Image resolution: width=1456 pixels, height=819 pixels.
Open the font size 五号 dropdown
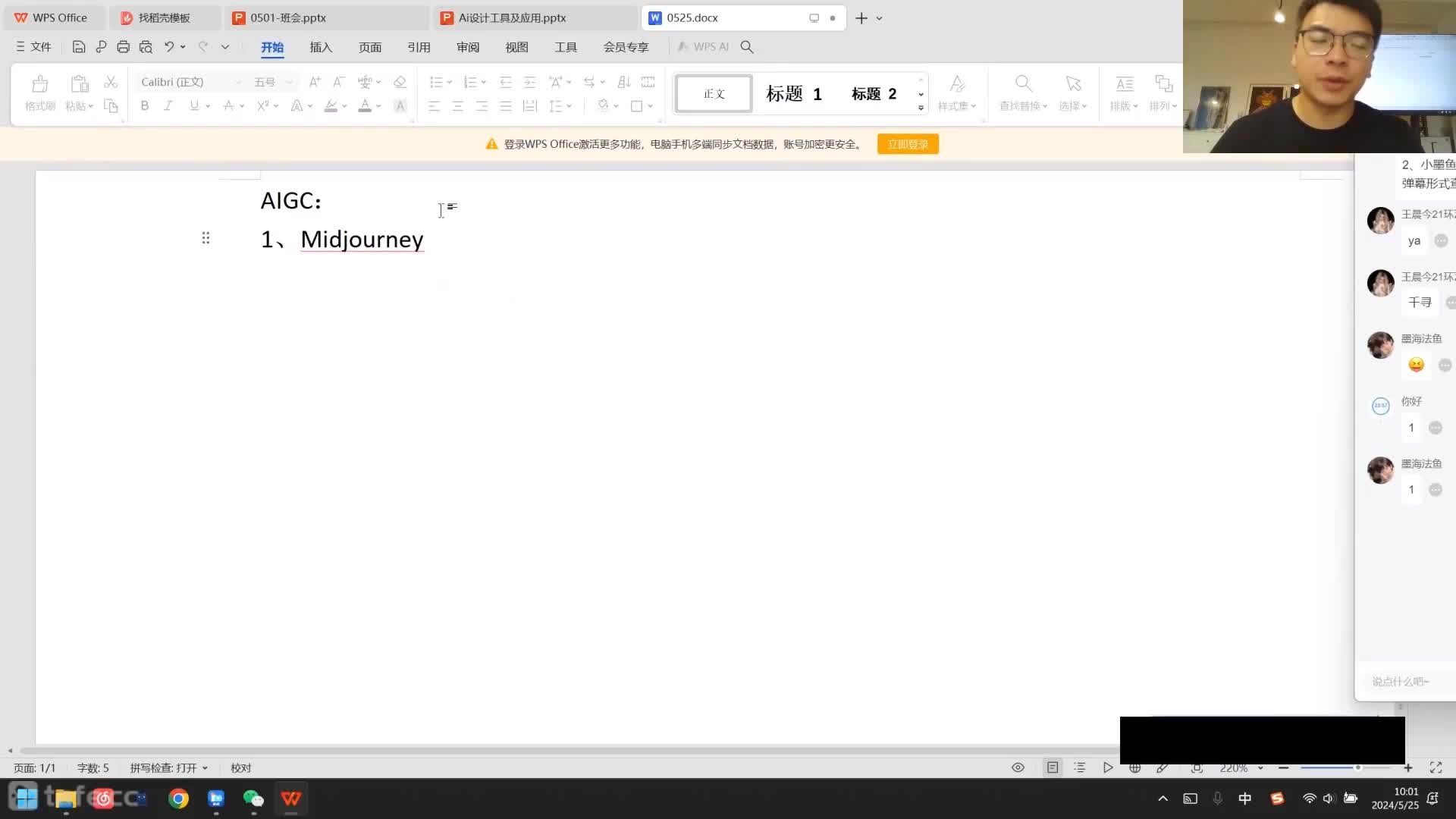(x=289, y=82)
